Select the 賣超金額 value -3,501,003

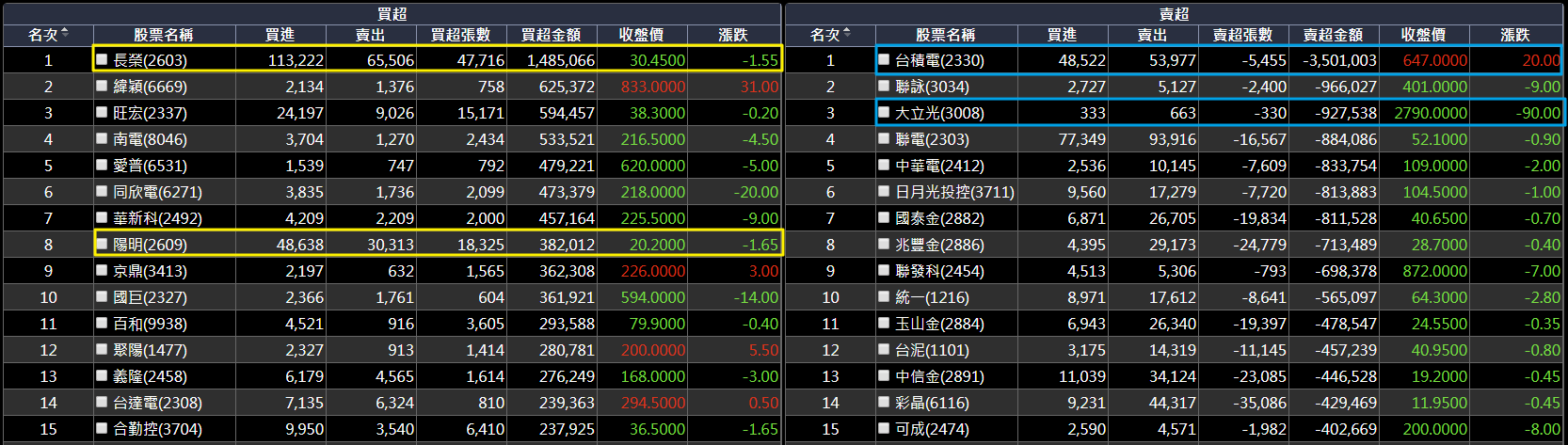click(x=1339, y=60)
